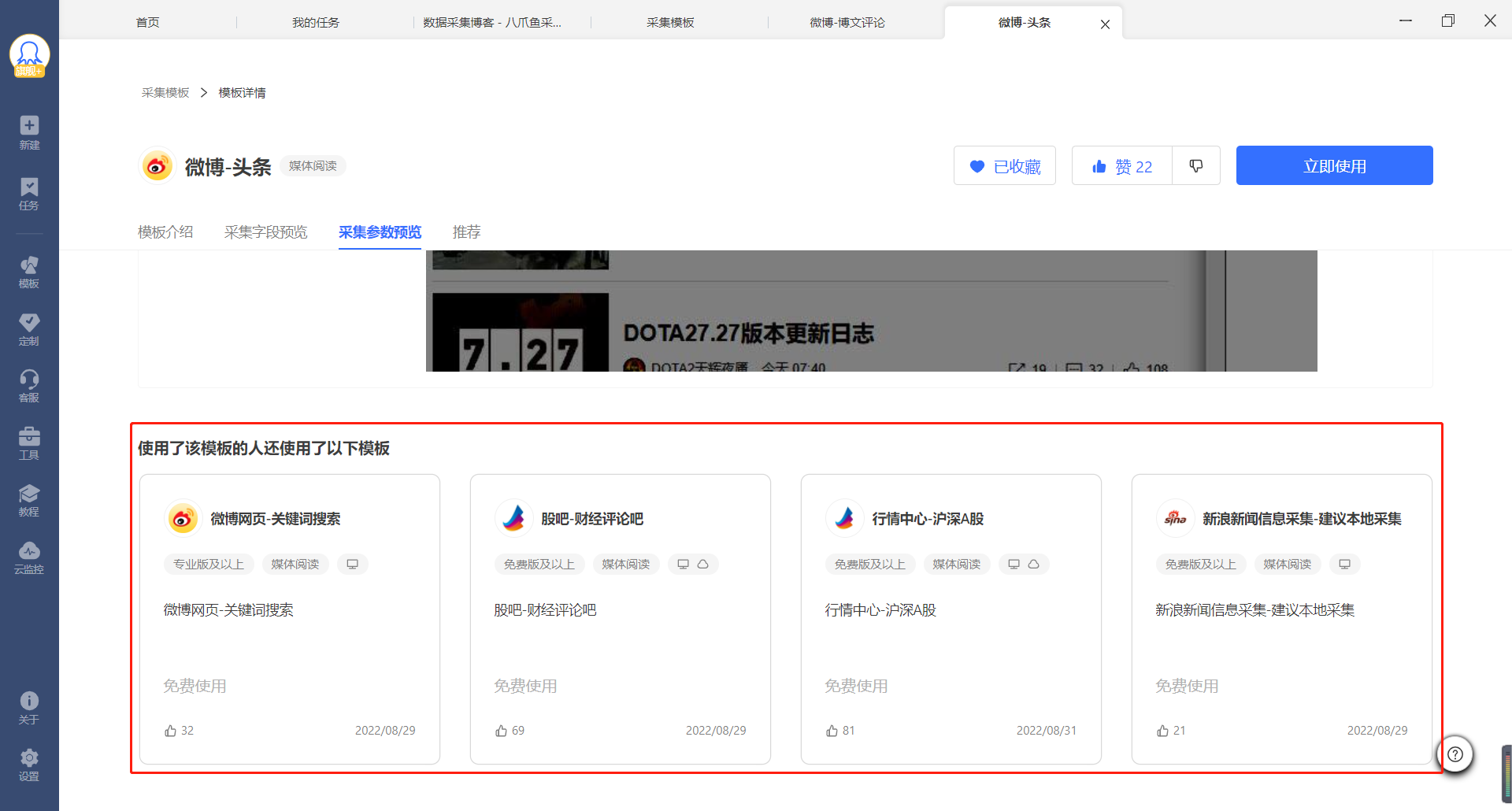Close the 微博-头条 tab
The height and width of the screenshot is (811, 1512).
[x=1105, y=24]
